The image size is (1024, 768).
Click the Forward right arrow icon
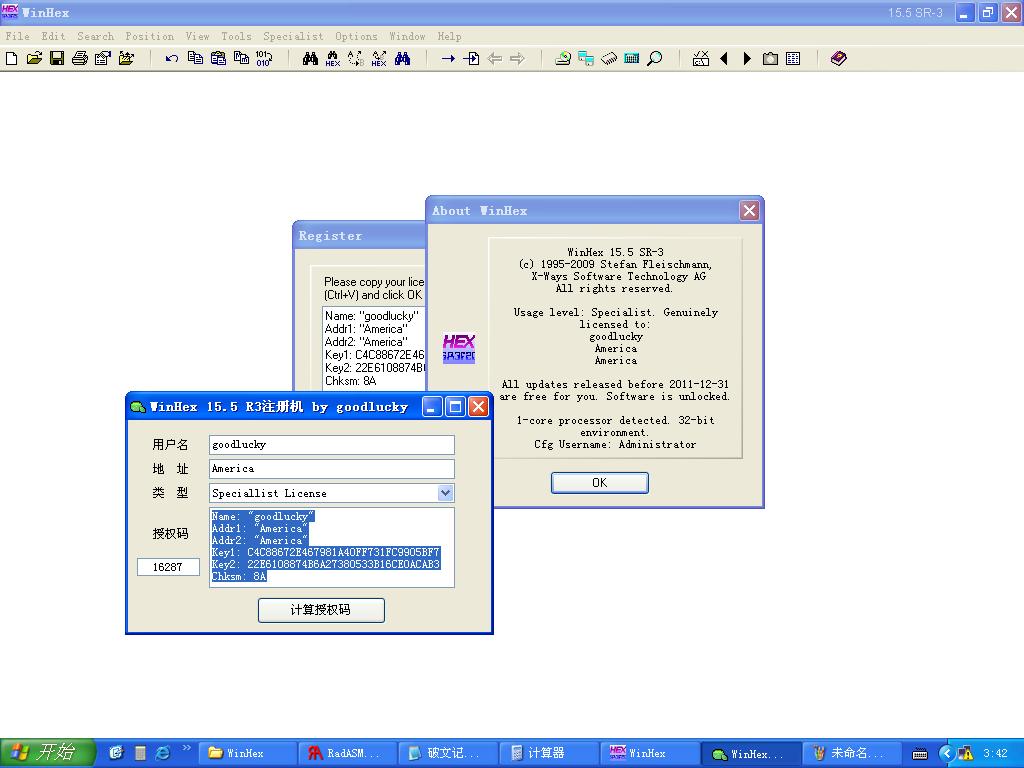pos(517,59)
